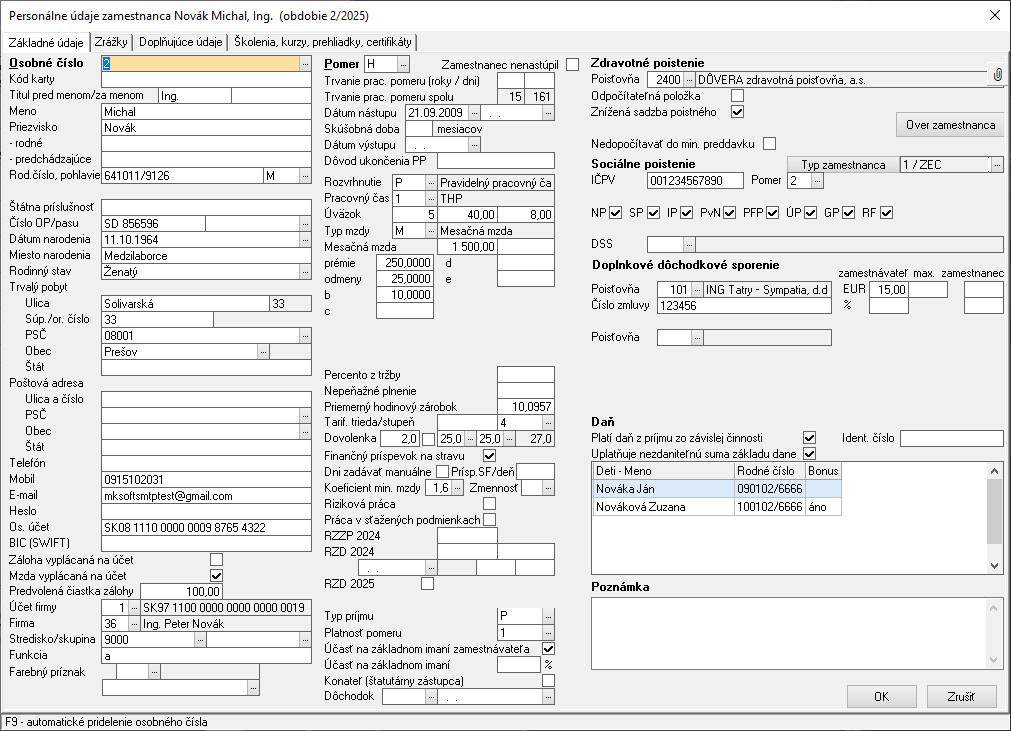Viewport: 1011px width, 731px height.
Task: Expand the Rodinný stav selection list
Action: [306, 271]
